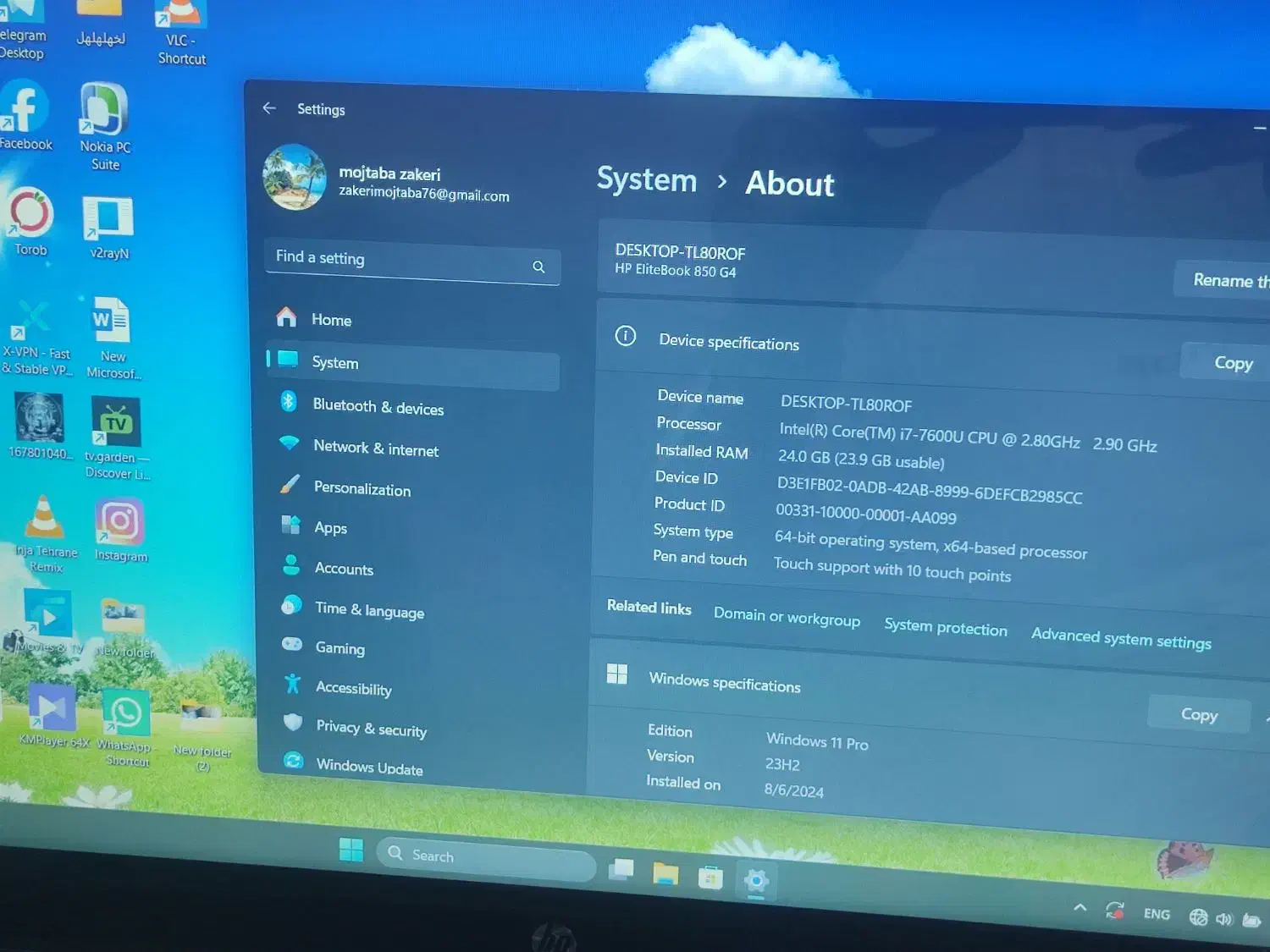Select Personalization in the Settings sidebar
Viewport: 1270px width, 952px height.
tap(362, 489)
